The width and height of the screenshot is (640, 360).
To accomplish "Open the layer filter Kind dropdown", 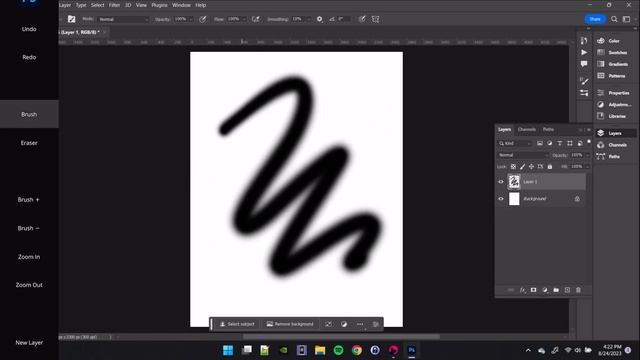I will coord(515,143).
